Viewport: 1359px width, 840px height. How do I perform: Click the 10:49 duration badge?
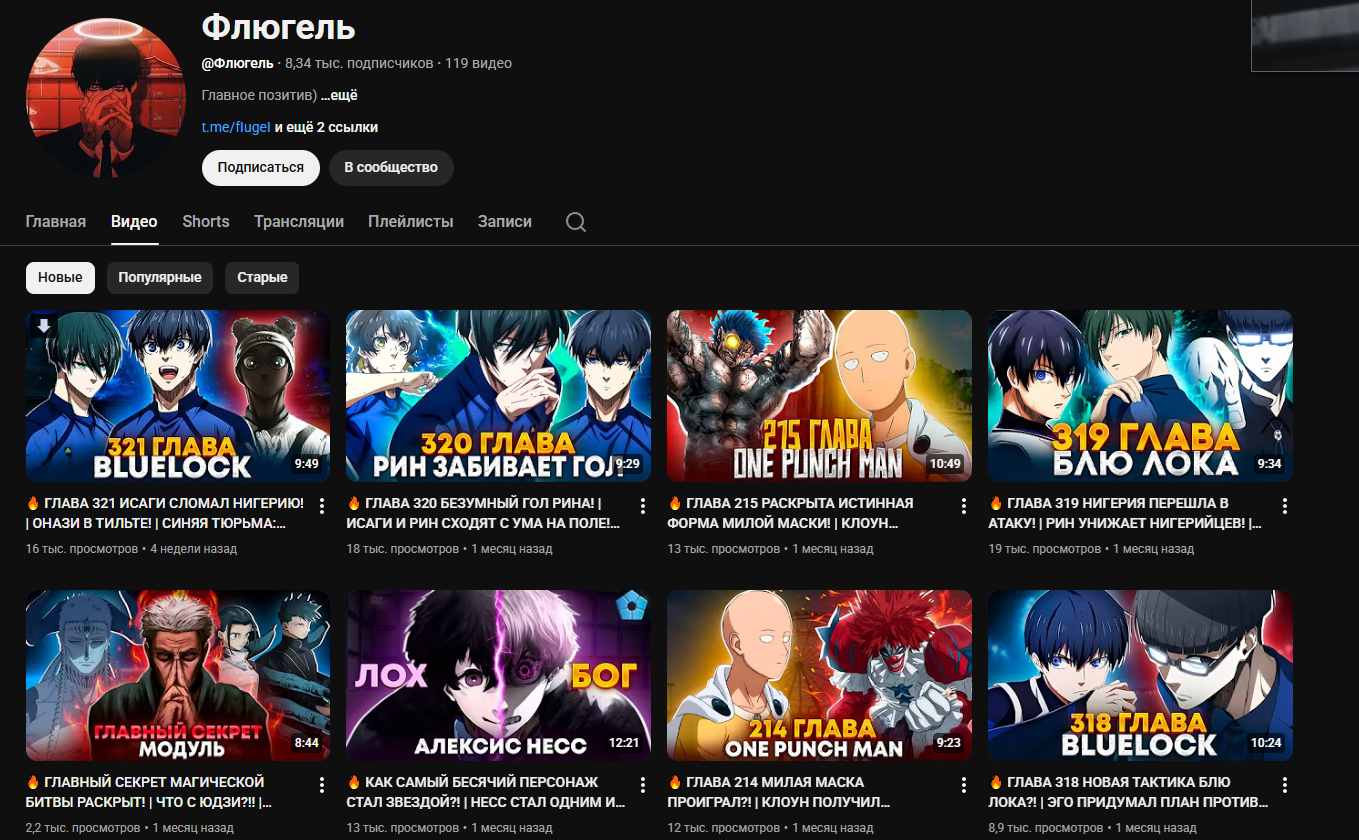tap(945, 464)
